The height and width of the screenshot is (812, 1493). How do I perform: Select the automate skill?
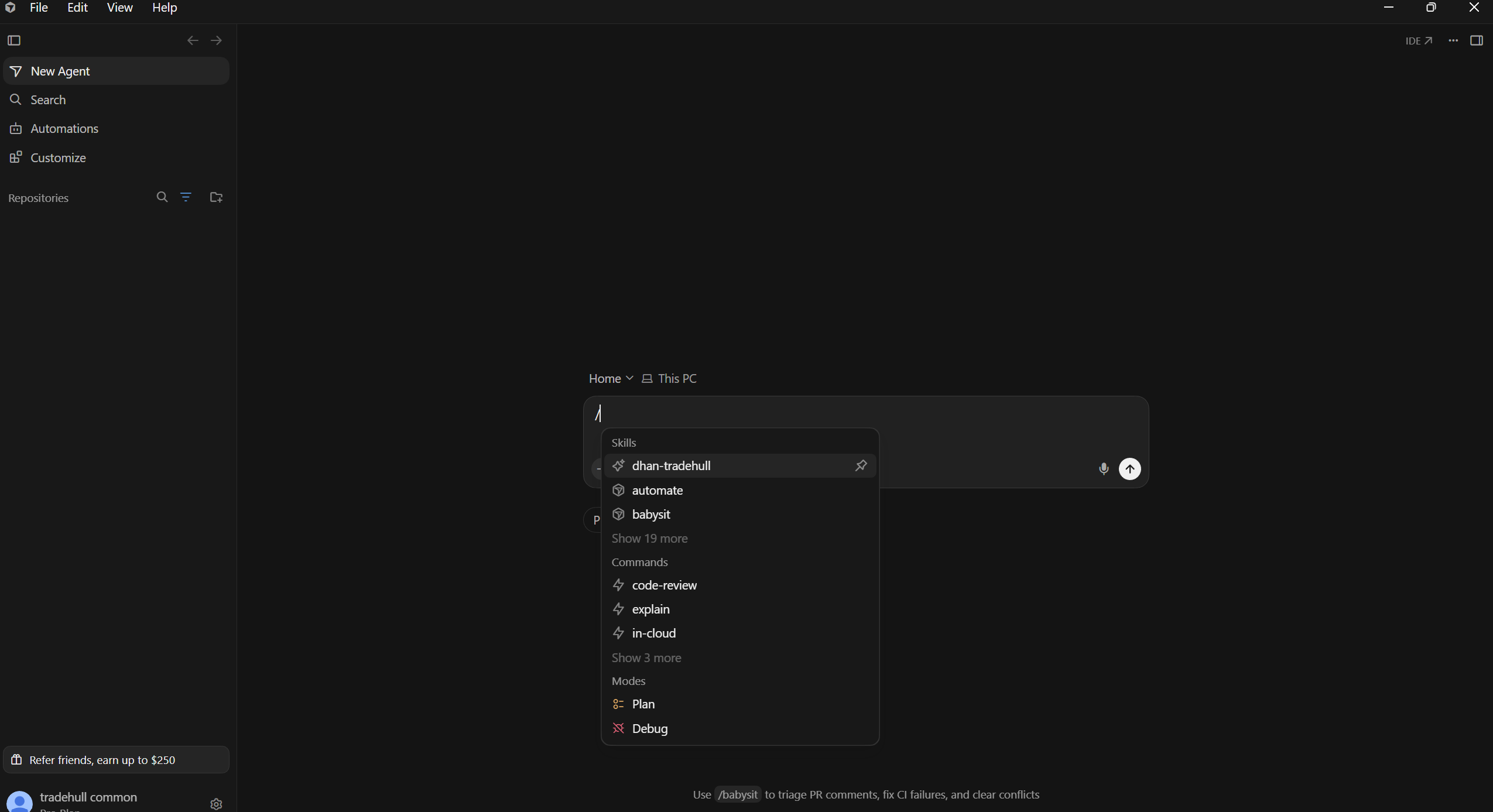click(740, 490)
